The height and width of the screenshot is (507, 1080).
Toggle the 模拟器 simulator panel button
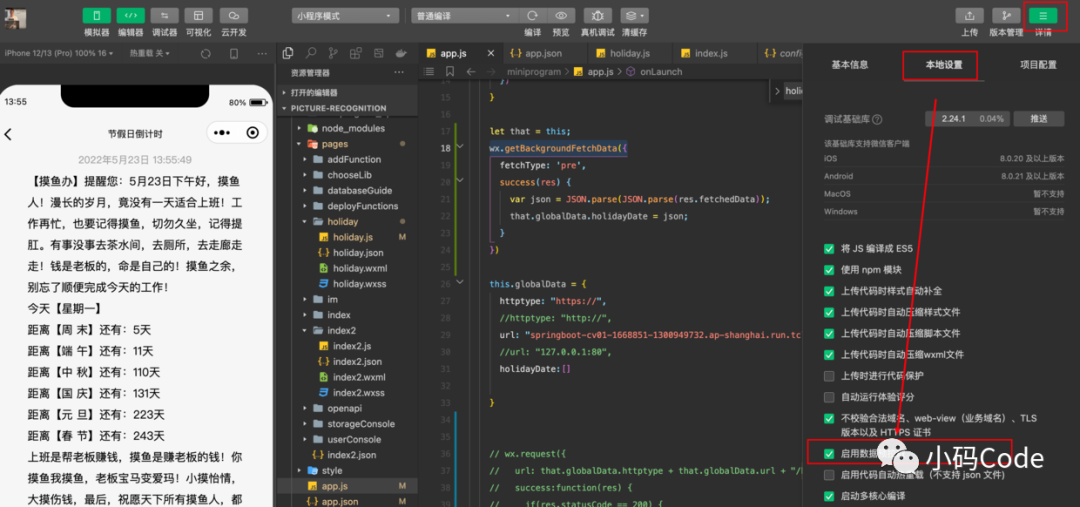click(97, 16)
